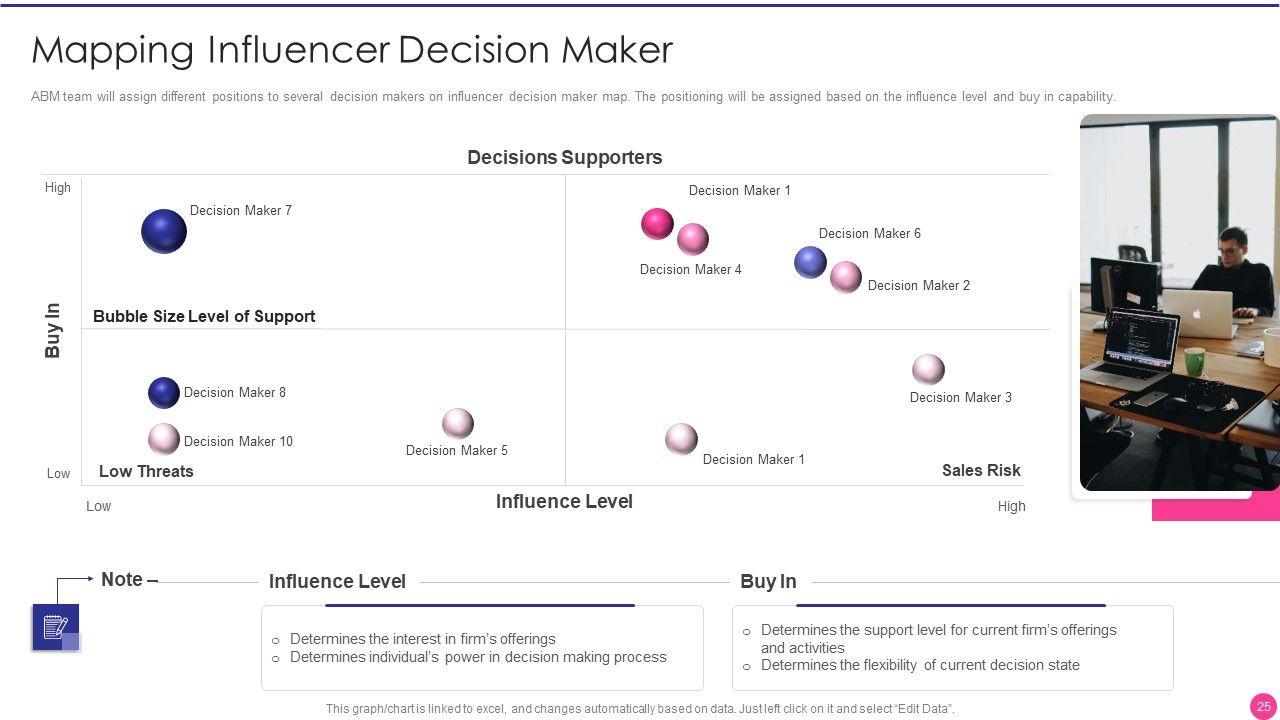Select the Sales Risk quadrant label
The width and height of the screenshot is (1280, 720).
981,470
